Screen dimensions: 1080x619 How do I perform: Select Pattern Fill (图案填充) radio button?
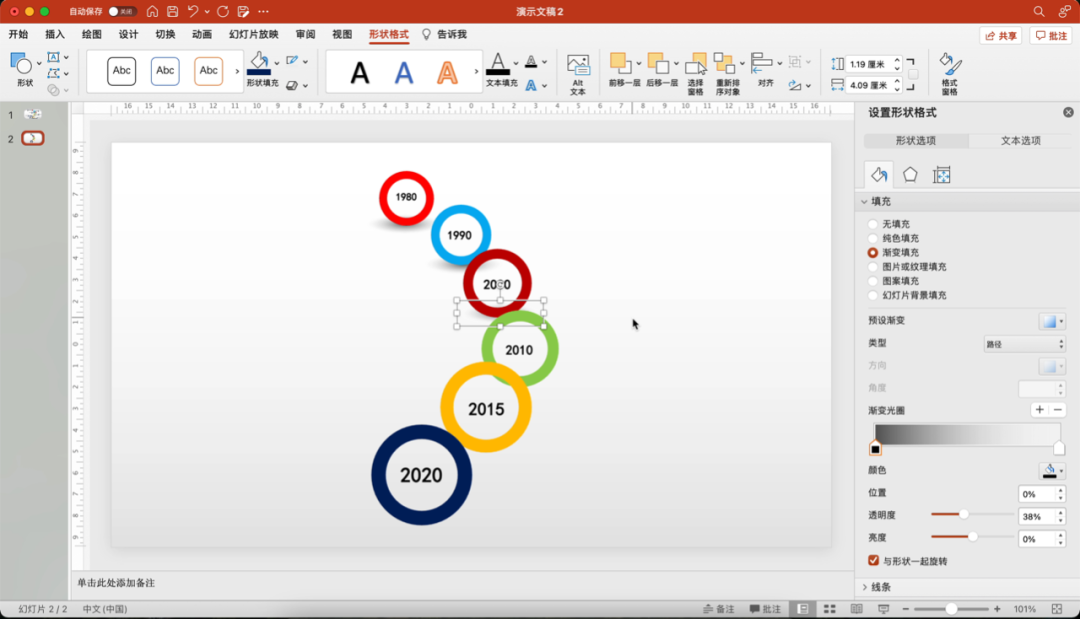(x=873, y=281)
